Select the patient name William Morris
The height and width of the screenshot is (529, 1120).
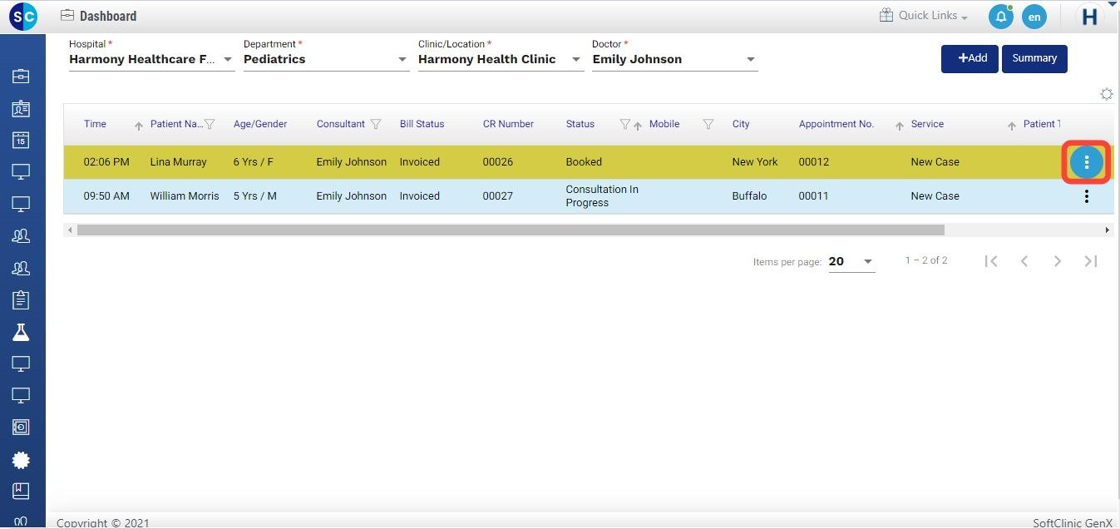pyautogui.click(x=184, y=196)
